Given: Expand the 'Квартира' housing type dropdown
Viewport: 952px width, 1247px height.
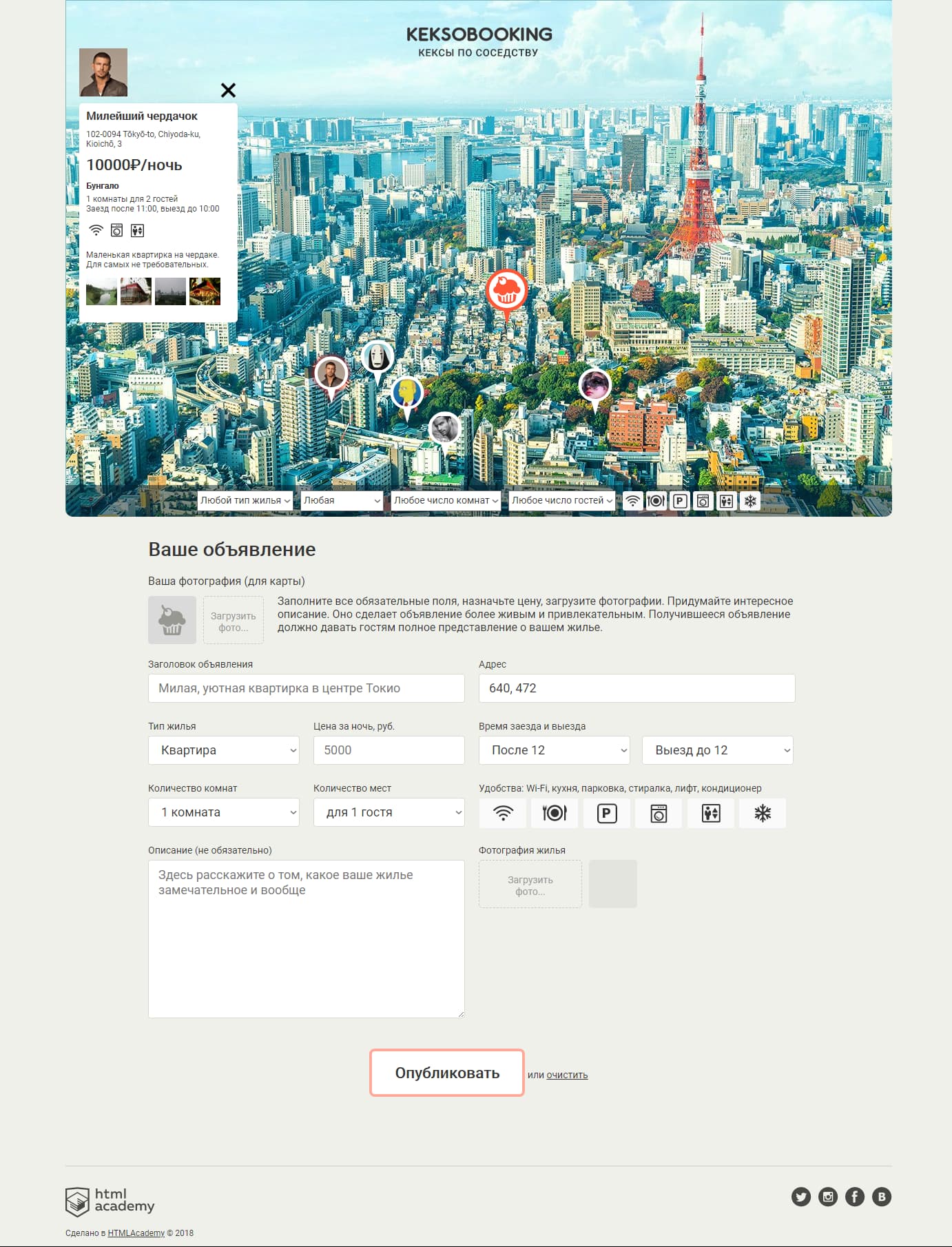Looking at the screenshot, I should pyautogui.click(x=224, y=750).
